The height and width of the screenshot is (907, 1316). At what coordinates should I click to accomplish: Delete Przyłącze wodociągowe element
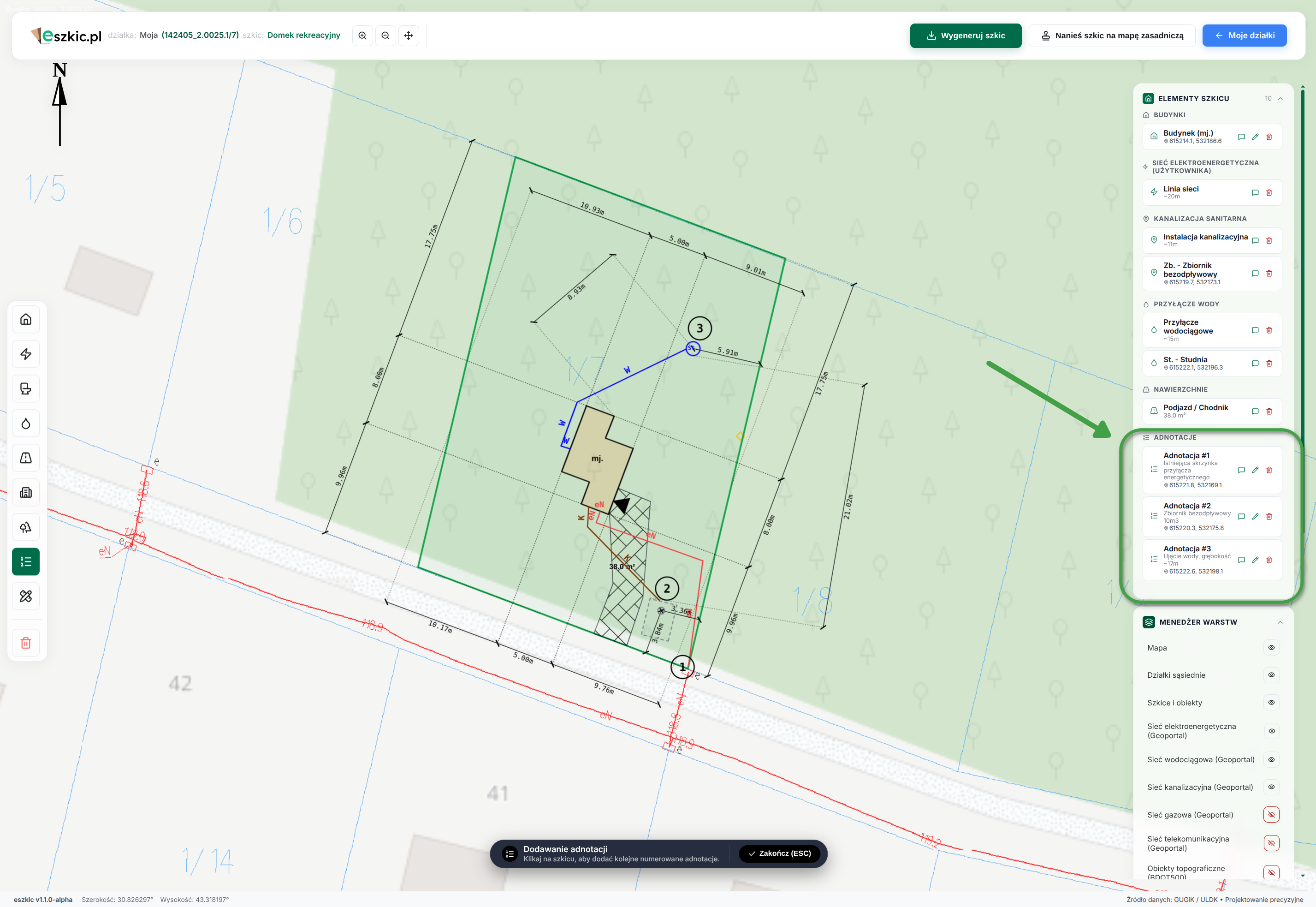pos(1269,330)
